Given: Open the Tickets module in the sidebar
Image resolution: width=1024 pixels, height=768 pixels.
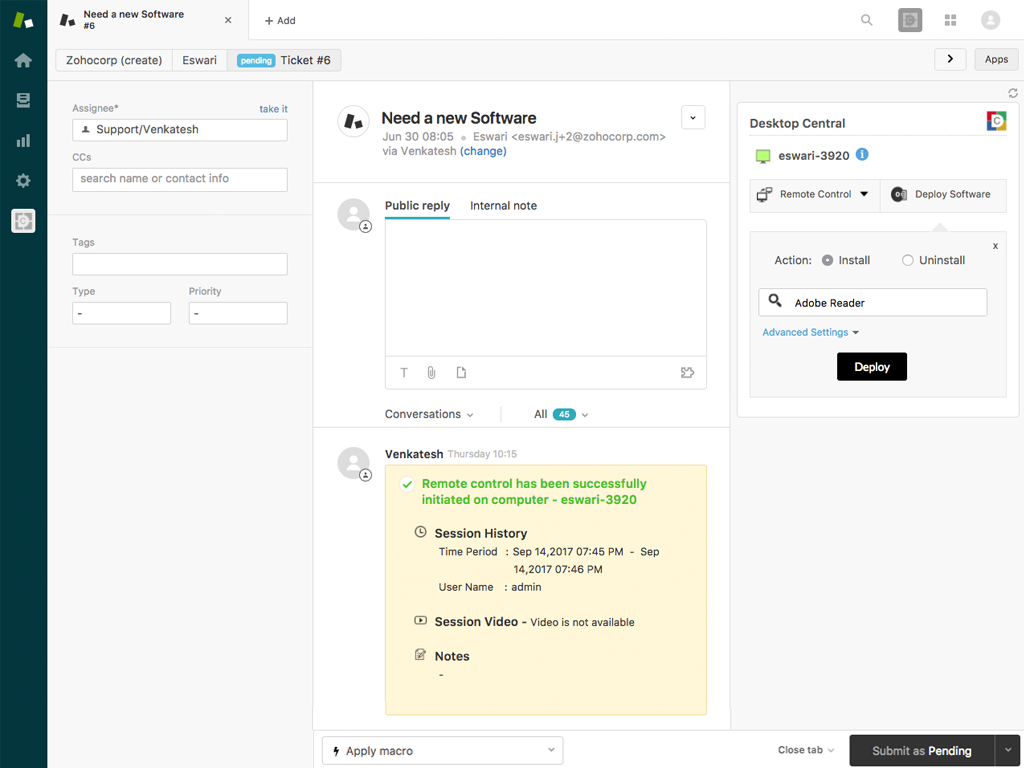Looking at the screenshot, I should [22, 100].
